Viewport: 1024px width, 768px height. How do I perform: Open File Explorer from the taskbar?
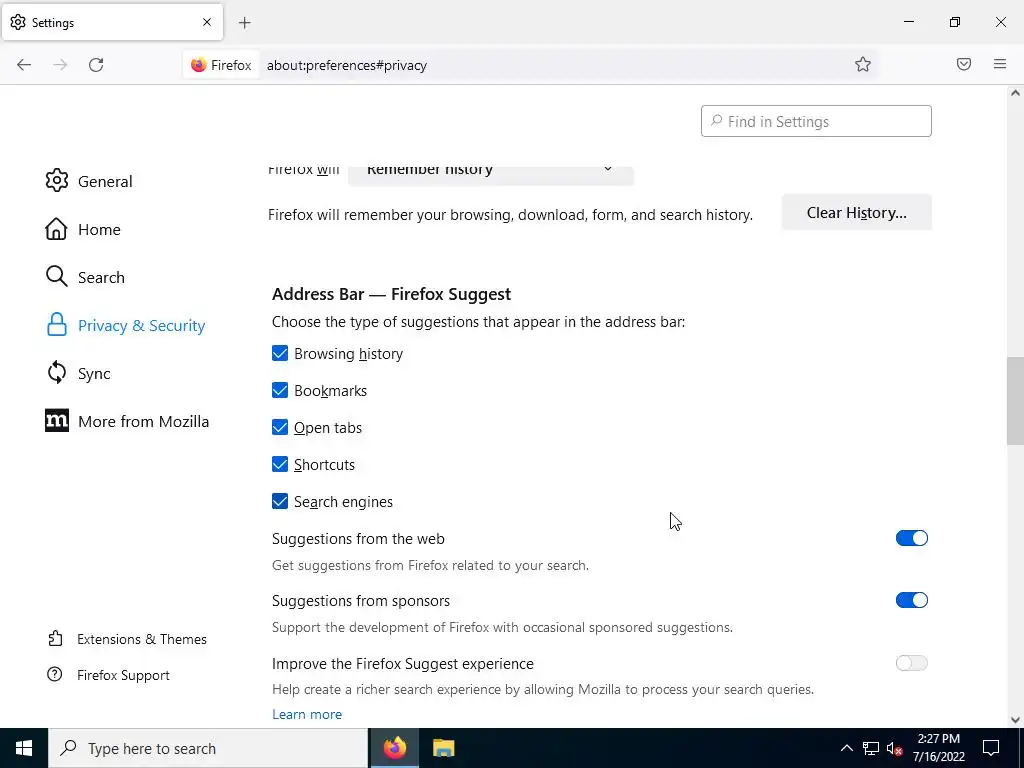pos(443,748)
